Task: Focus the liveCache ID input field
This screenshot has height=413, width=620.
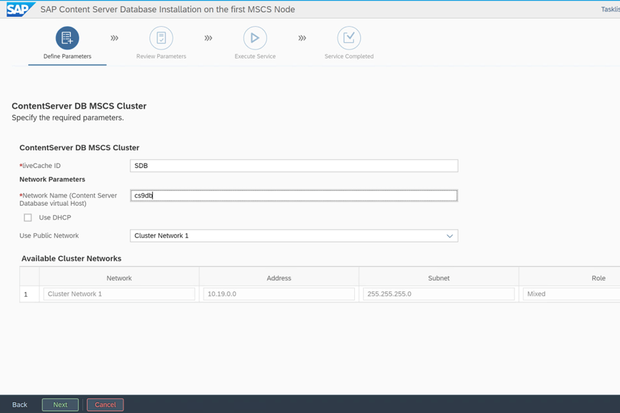Action: coord(294,166)
